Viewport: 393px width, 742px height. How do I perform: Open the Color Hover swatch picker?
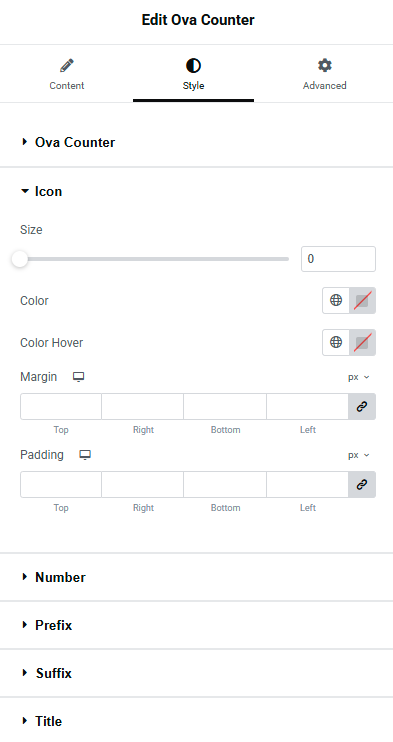362,342
